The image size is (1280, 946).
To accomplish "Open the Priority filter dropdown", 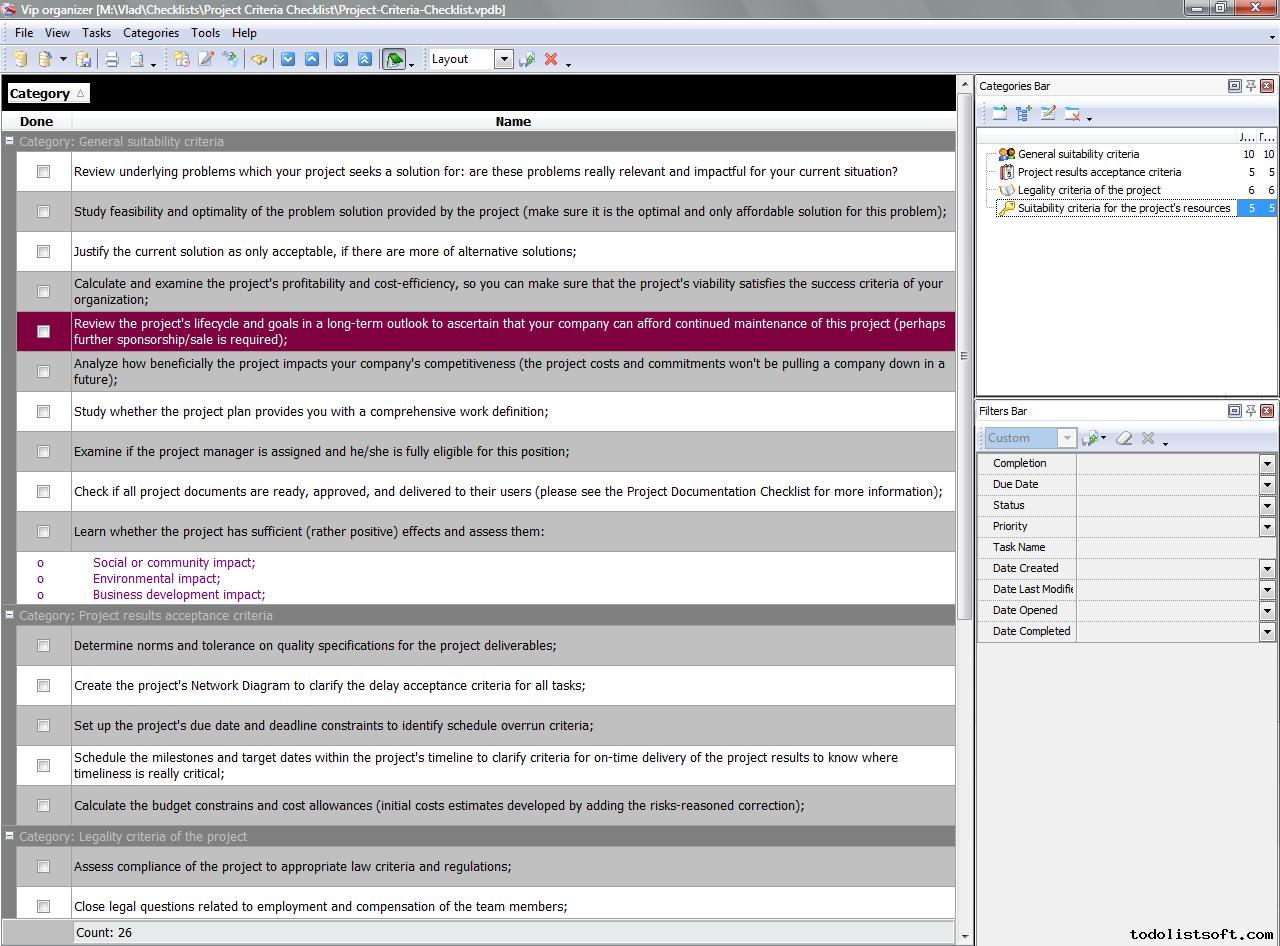I will point(1266,527).
